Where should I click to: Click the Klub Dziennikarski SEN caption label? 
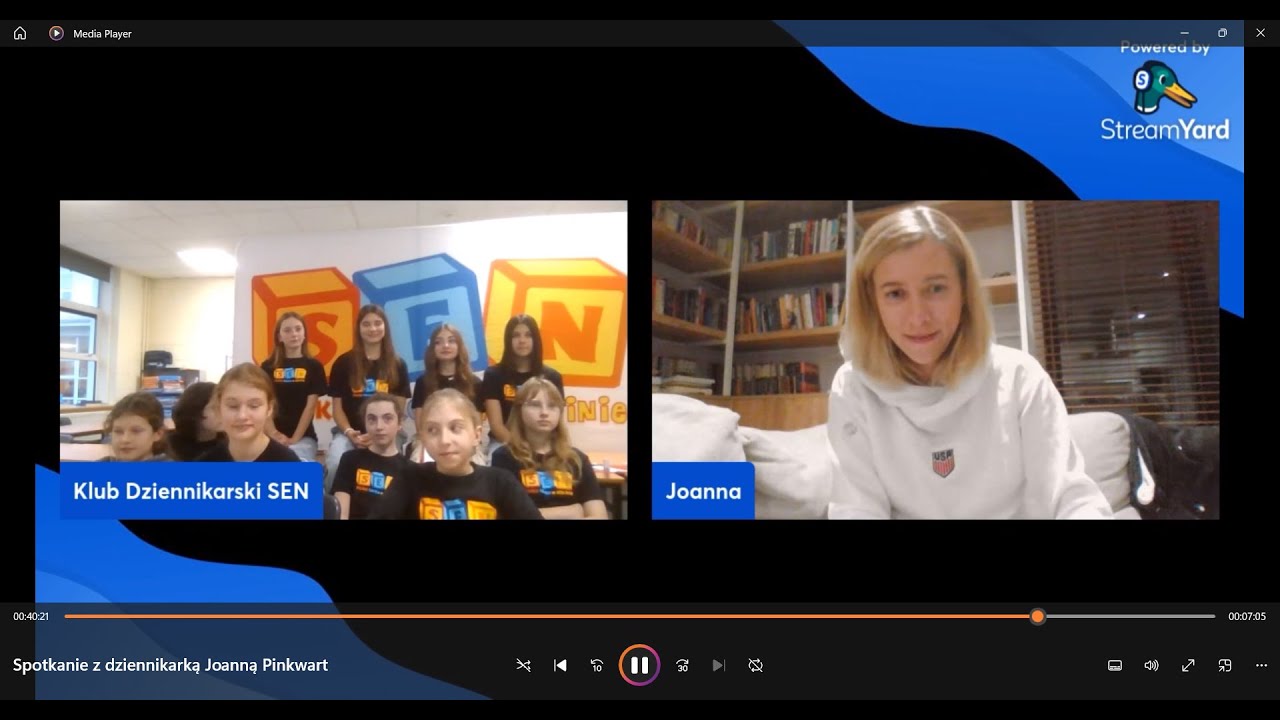pyautogui.click(x=191, y=491)
